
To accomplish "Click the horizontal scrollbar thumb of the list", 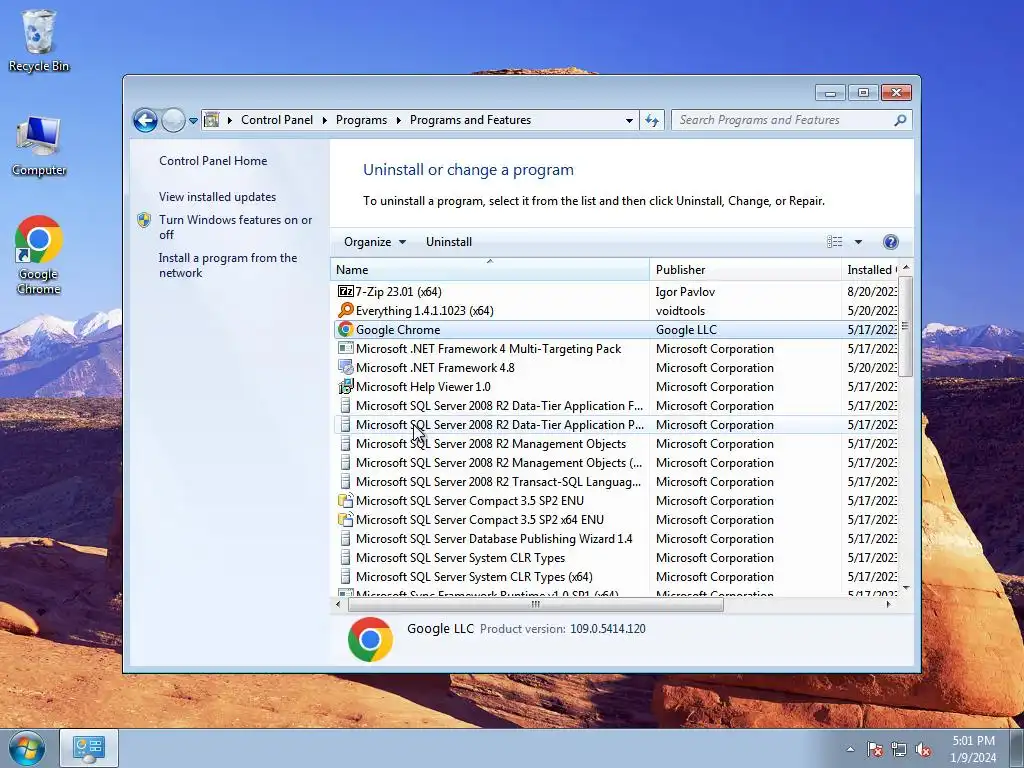I will 536,605.
